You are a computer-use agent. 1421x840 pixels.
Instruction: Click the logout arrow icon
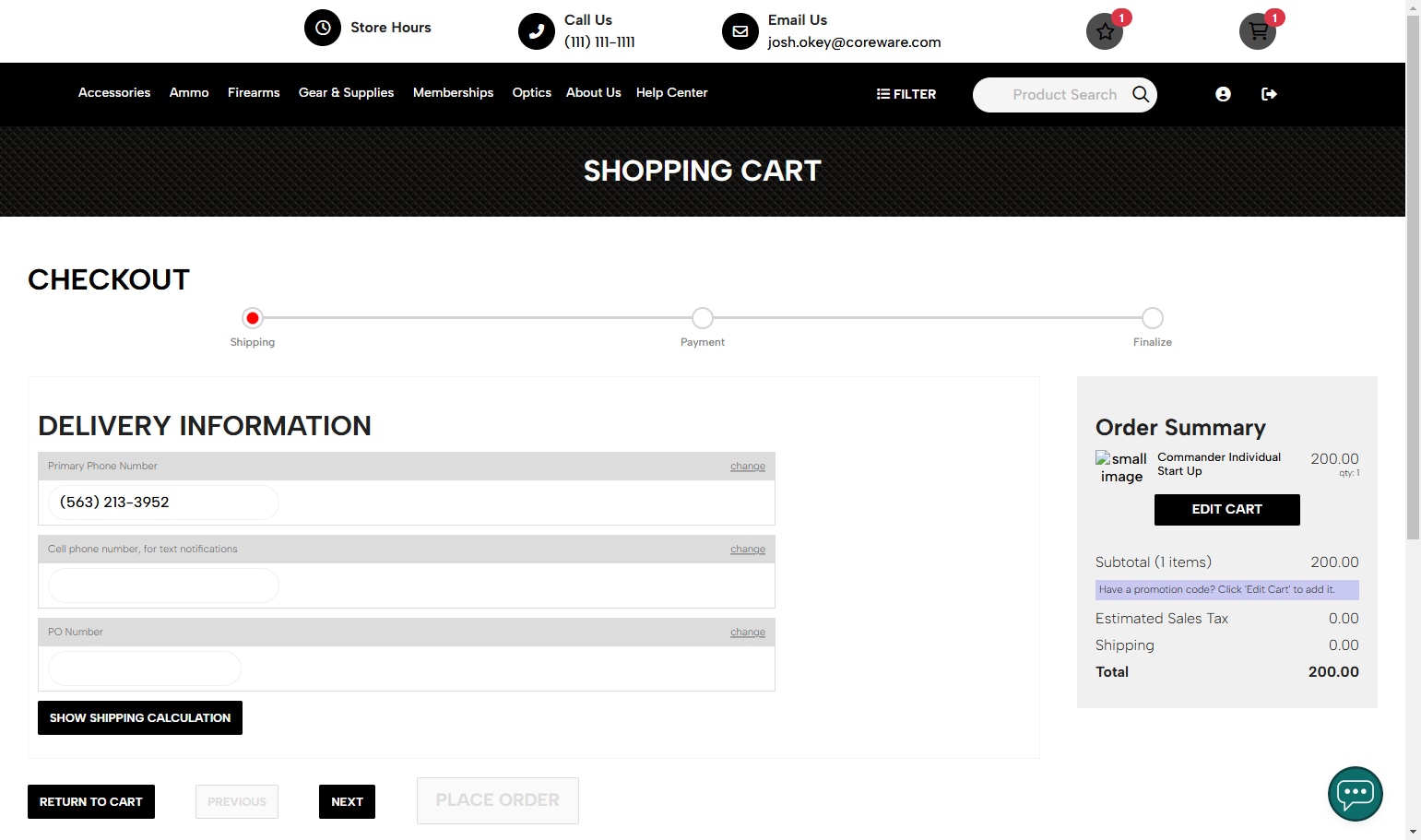[1269, 94]
